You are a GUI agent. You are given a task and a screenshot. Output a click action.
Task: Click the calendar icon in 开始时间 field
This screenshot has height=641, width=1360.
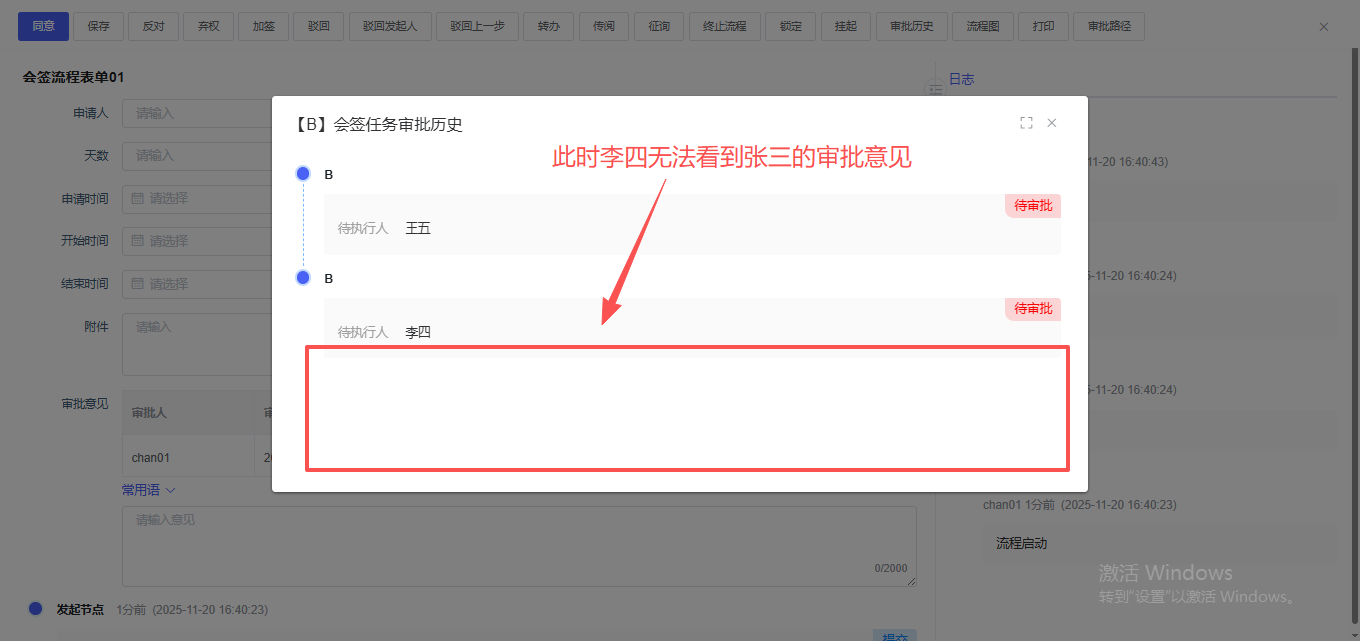coord(137,241)
